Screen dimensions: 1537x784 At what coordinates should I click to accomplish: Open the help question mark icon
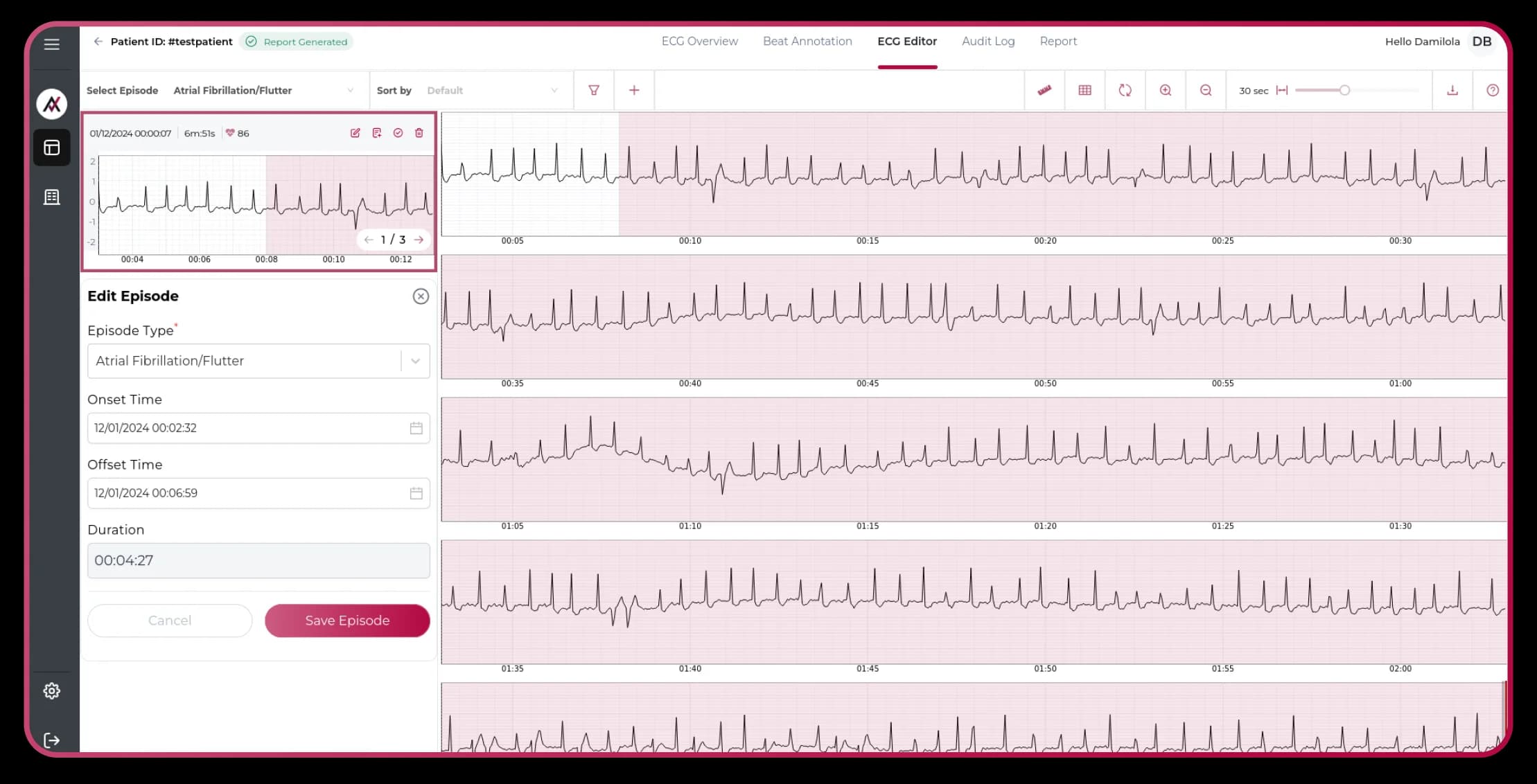tap(1493, 90)
